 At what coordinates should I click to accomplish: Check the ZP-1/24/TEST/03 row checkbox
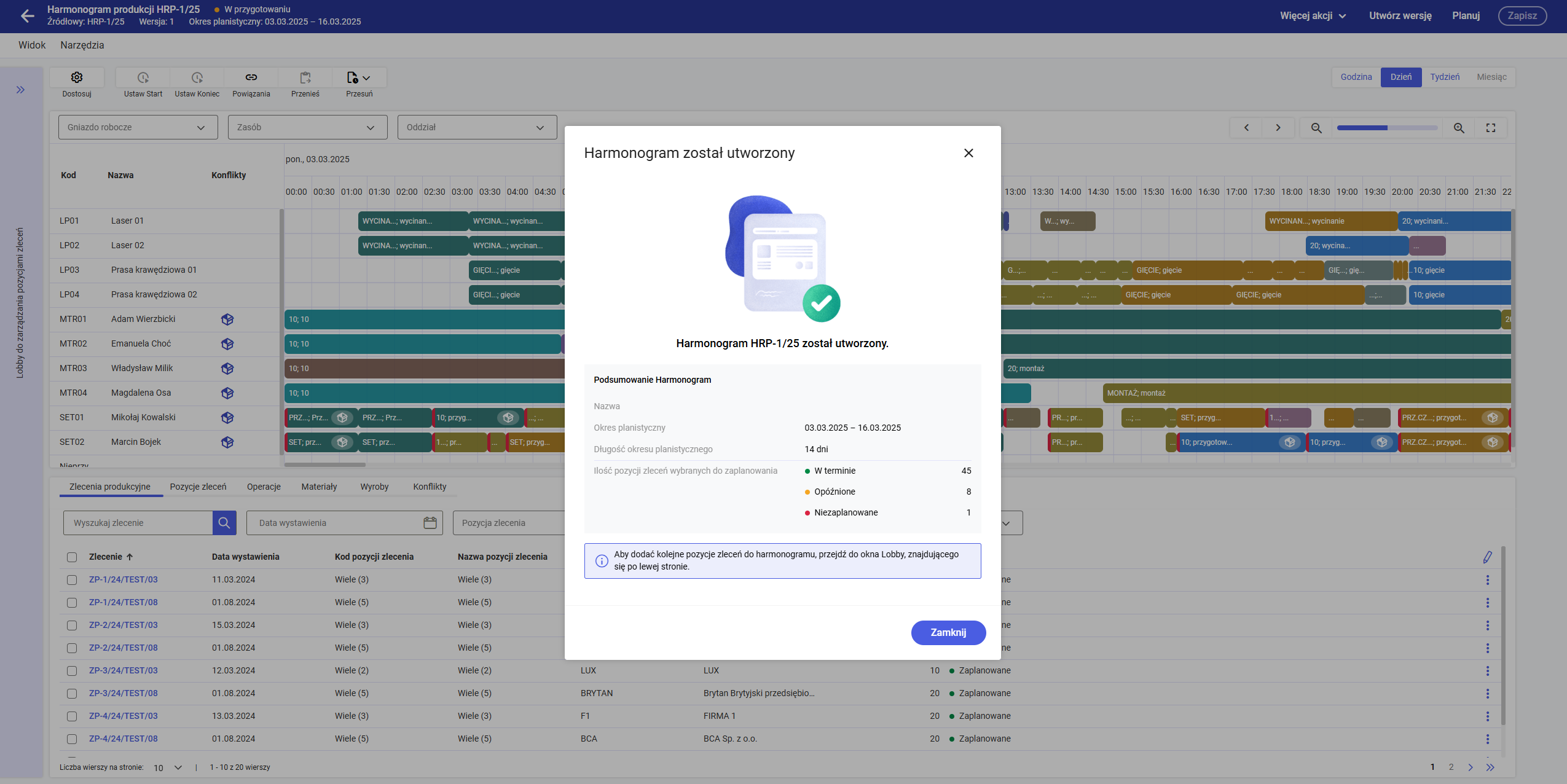72,580
